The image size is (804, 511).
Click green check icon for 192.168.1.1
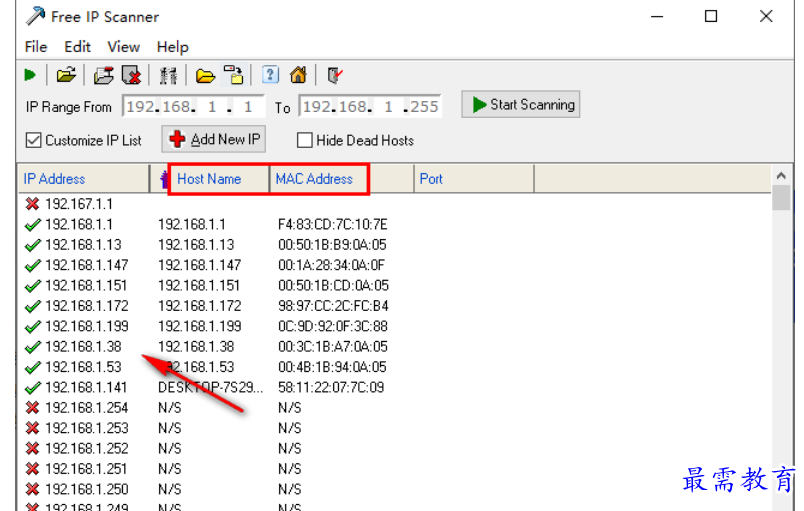[x=32, y=224]
